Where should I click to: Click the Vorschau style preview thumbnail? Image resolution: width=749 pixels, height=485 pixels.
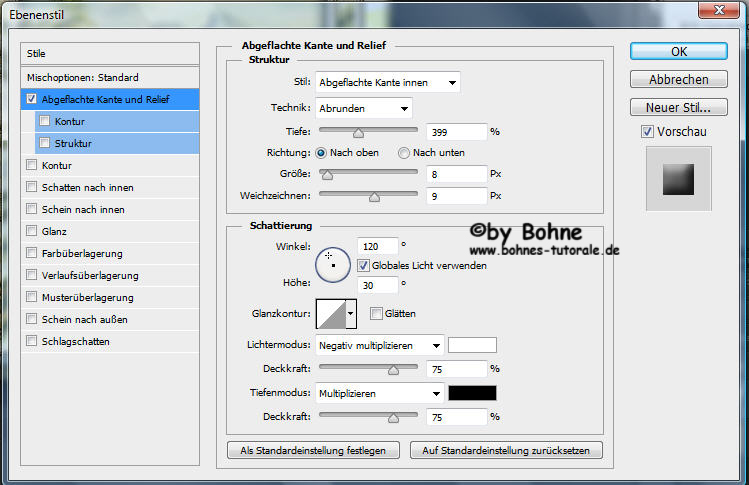coord(678,179)
